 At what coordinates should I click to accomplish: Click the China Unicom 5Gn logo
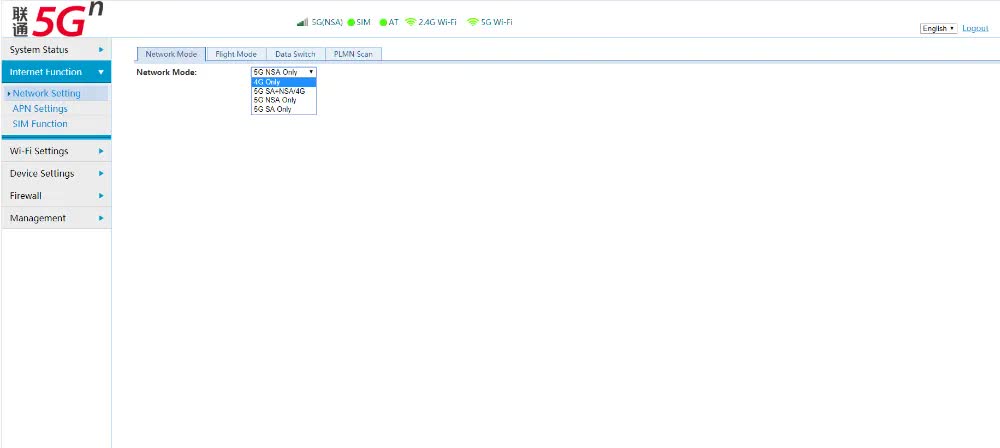coord(57,20)
